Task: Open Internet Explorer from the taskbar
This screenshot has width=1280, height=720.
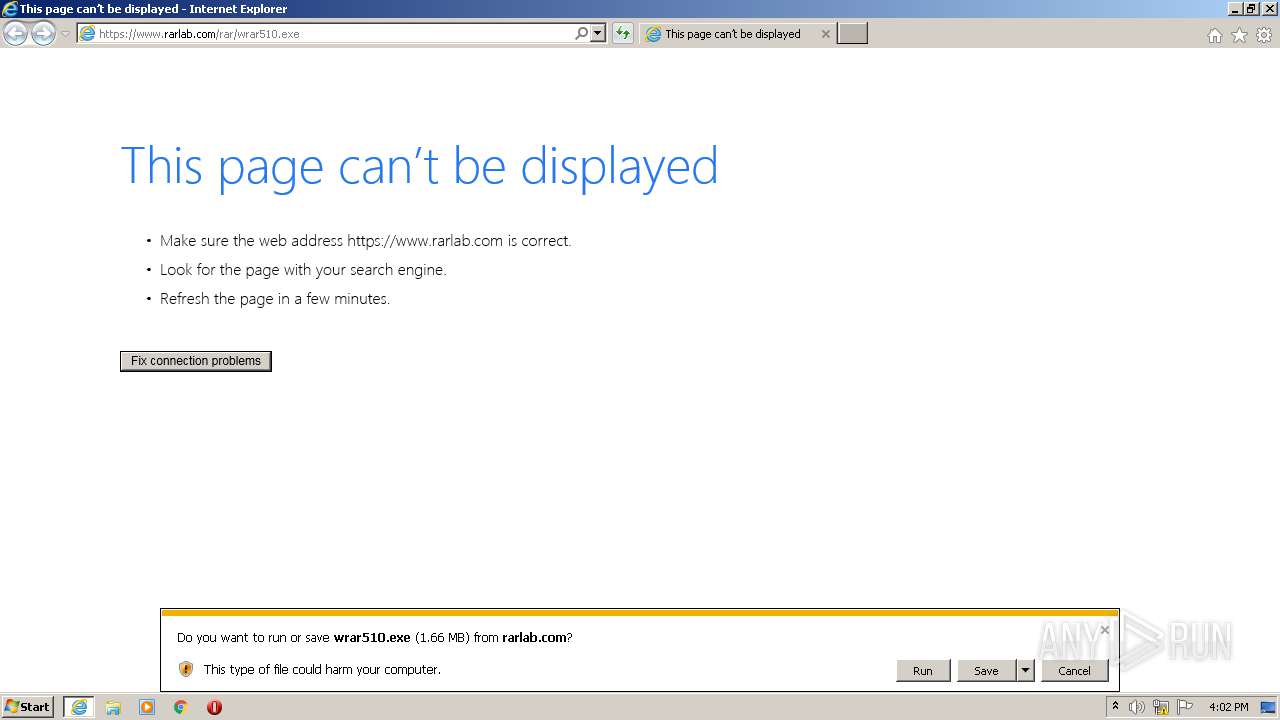Action: point(79,707)
